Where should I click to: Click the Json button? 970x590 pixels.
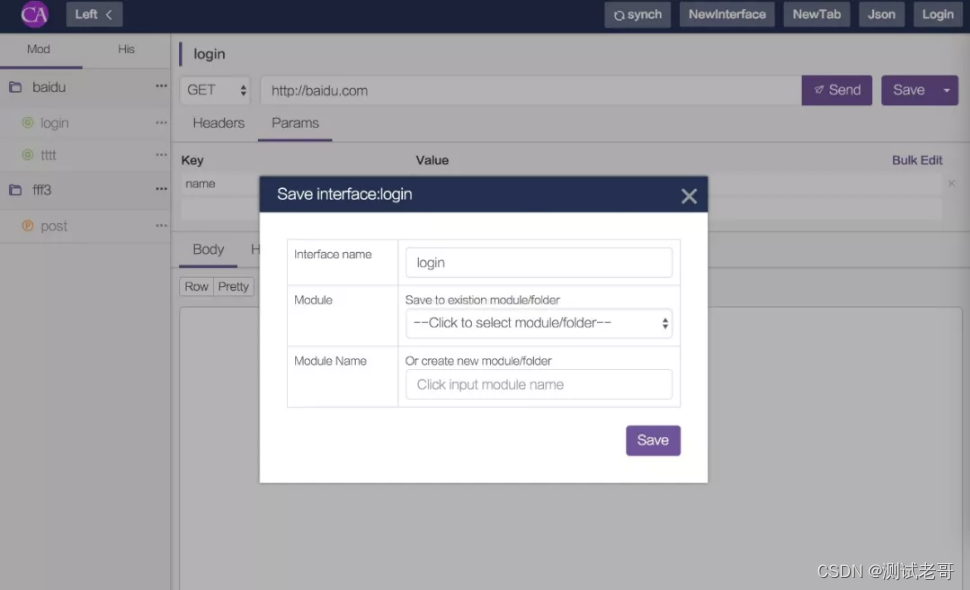tap(881, 14)
